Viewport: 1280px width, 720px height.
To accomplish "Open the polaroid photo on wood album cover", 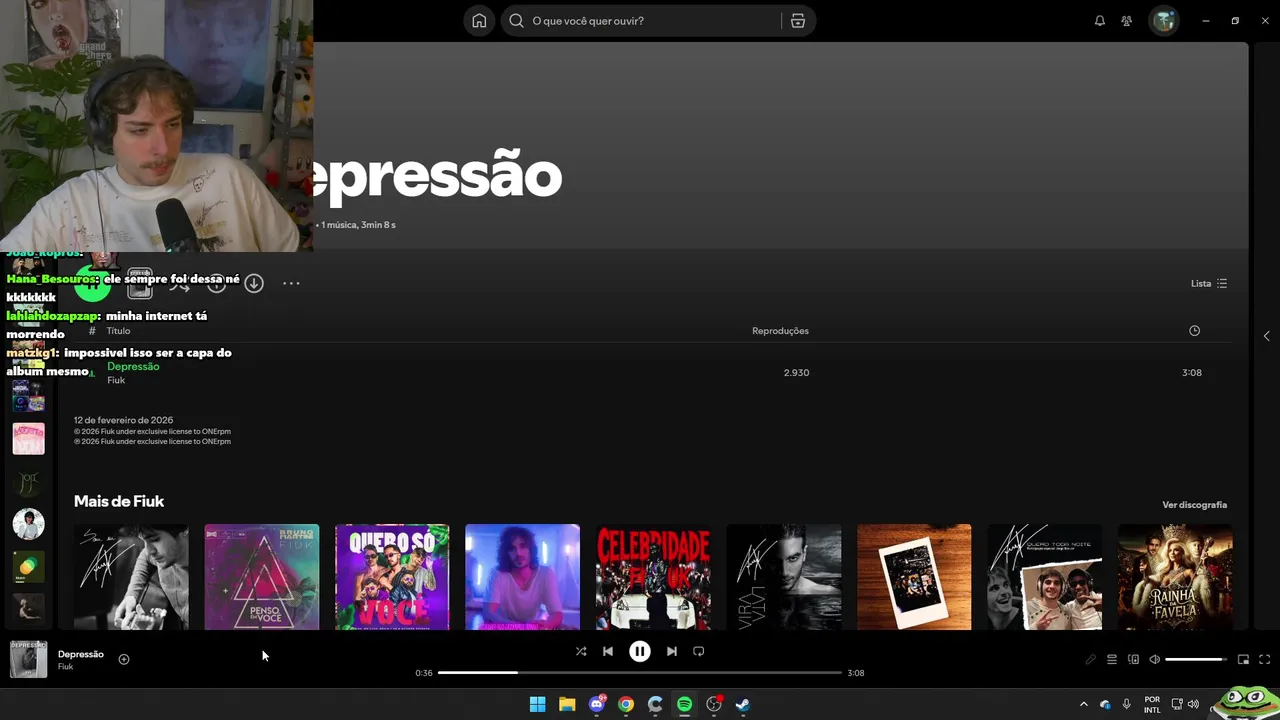I will [914, 577].
